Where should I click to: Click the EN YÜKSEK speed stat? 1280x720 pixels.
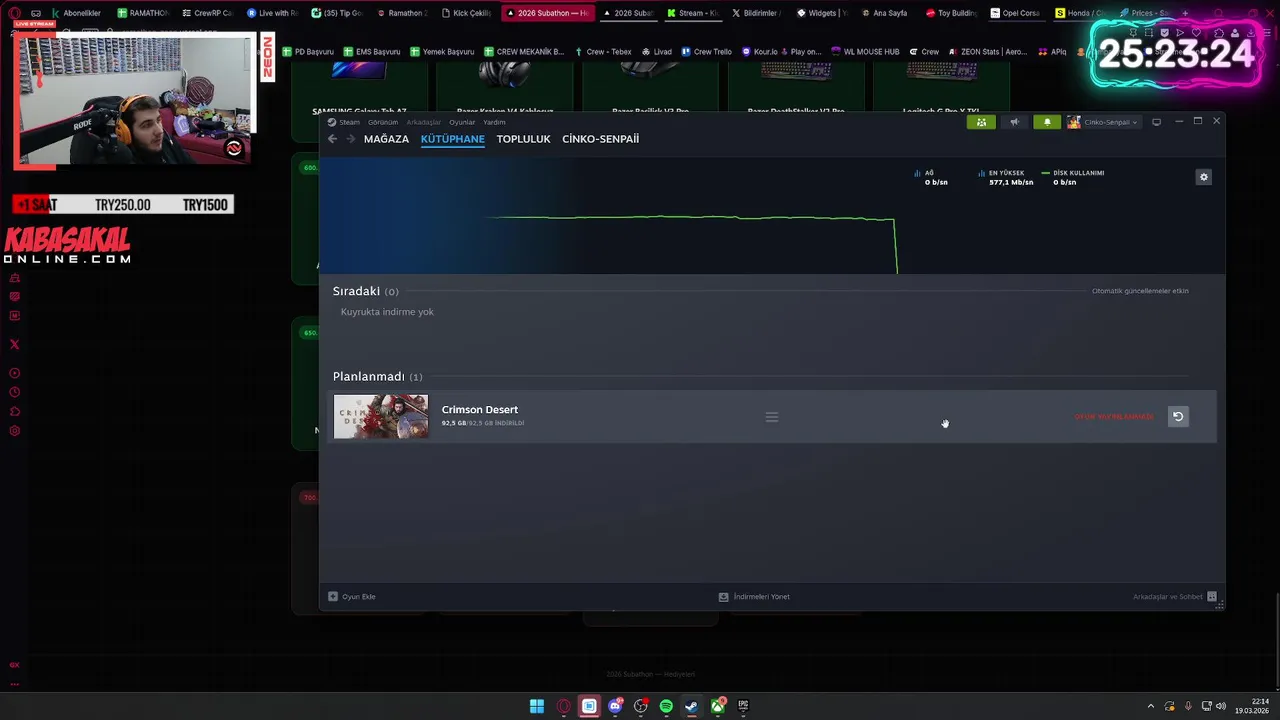click(1007, 177)
